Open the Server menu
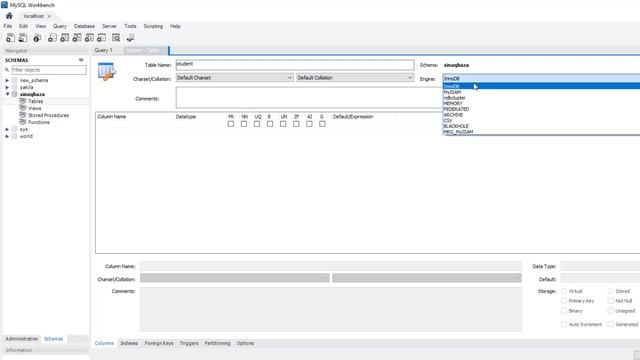 pyautogui.click(x=109, y=26)
